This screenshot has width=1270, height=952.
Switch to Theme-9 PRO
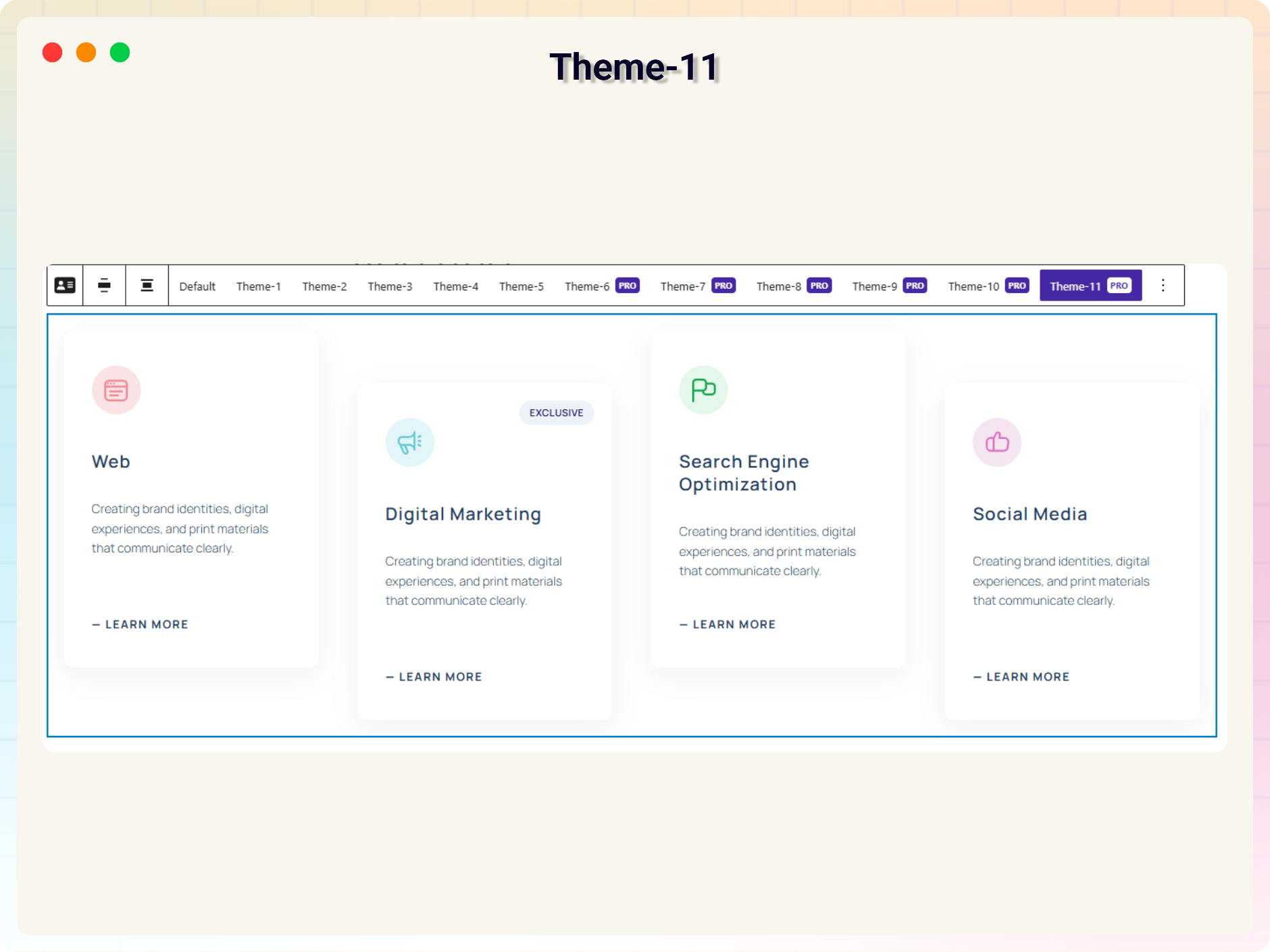pyautogui.click(x=890, y=286)
